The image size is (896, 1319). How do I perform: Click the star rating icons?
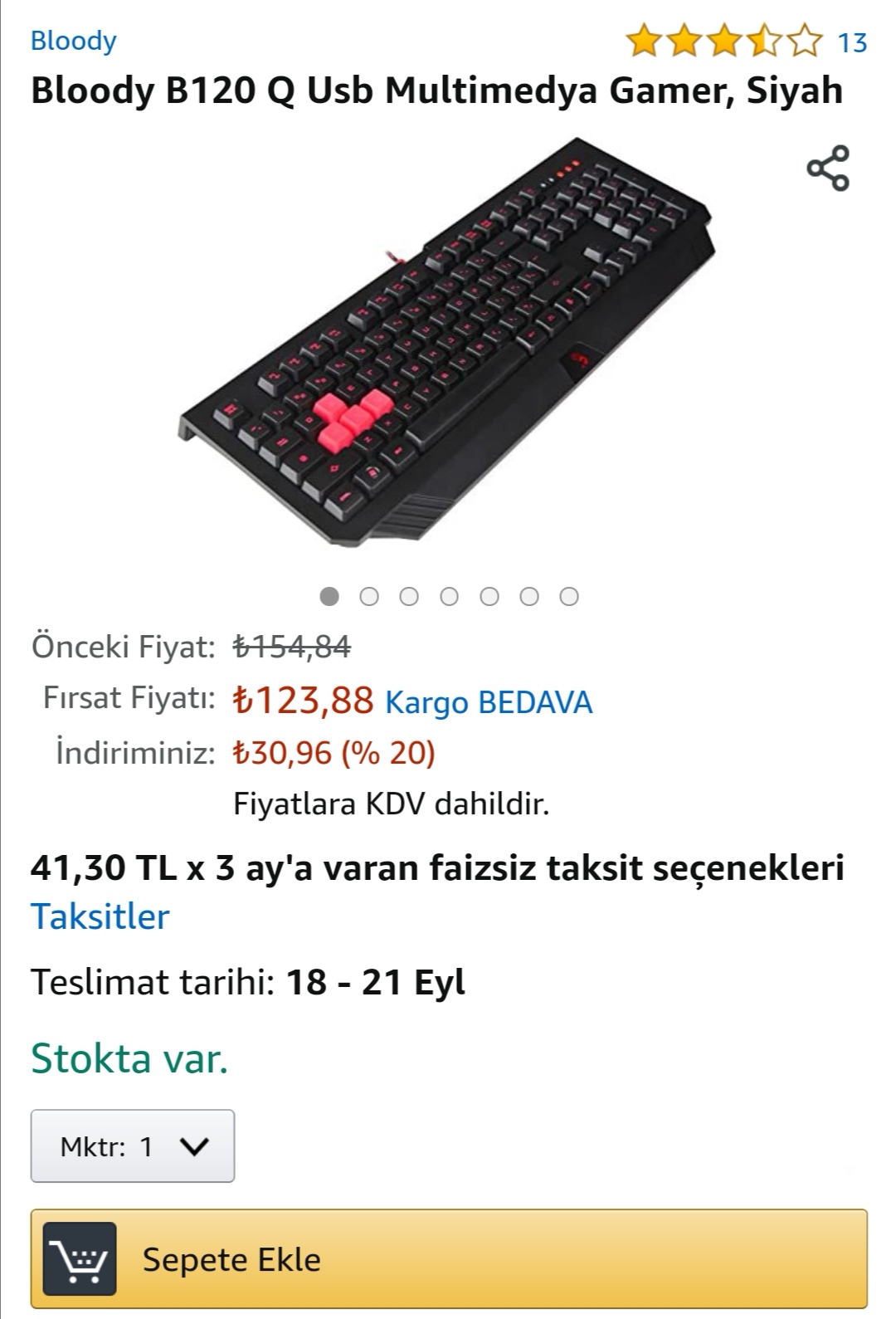(724, 41)
